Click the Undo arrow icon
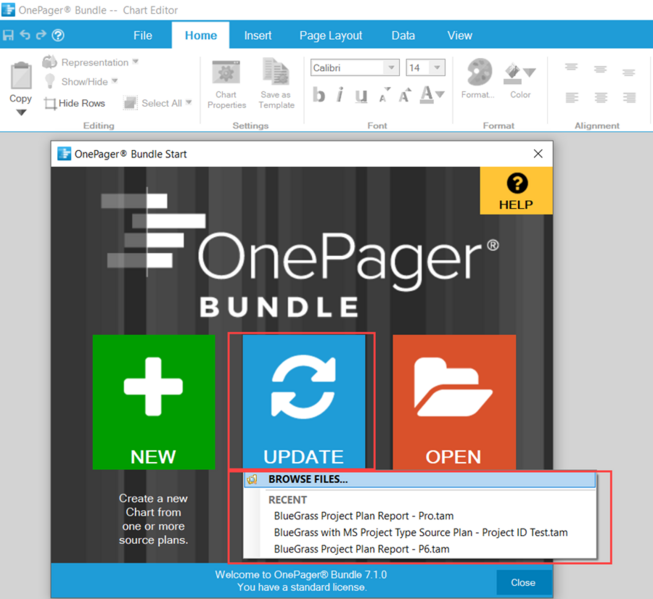This screenshot has height=599, width=653. (25, 35)
